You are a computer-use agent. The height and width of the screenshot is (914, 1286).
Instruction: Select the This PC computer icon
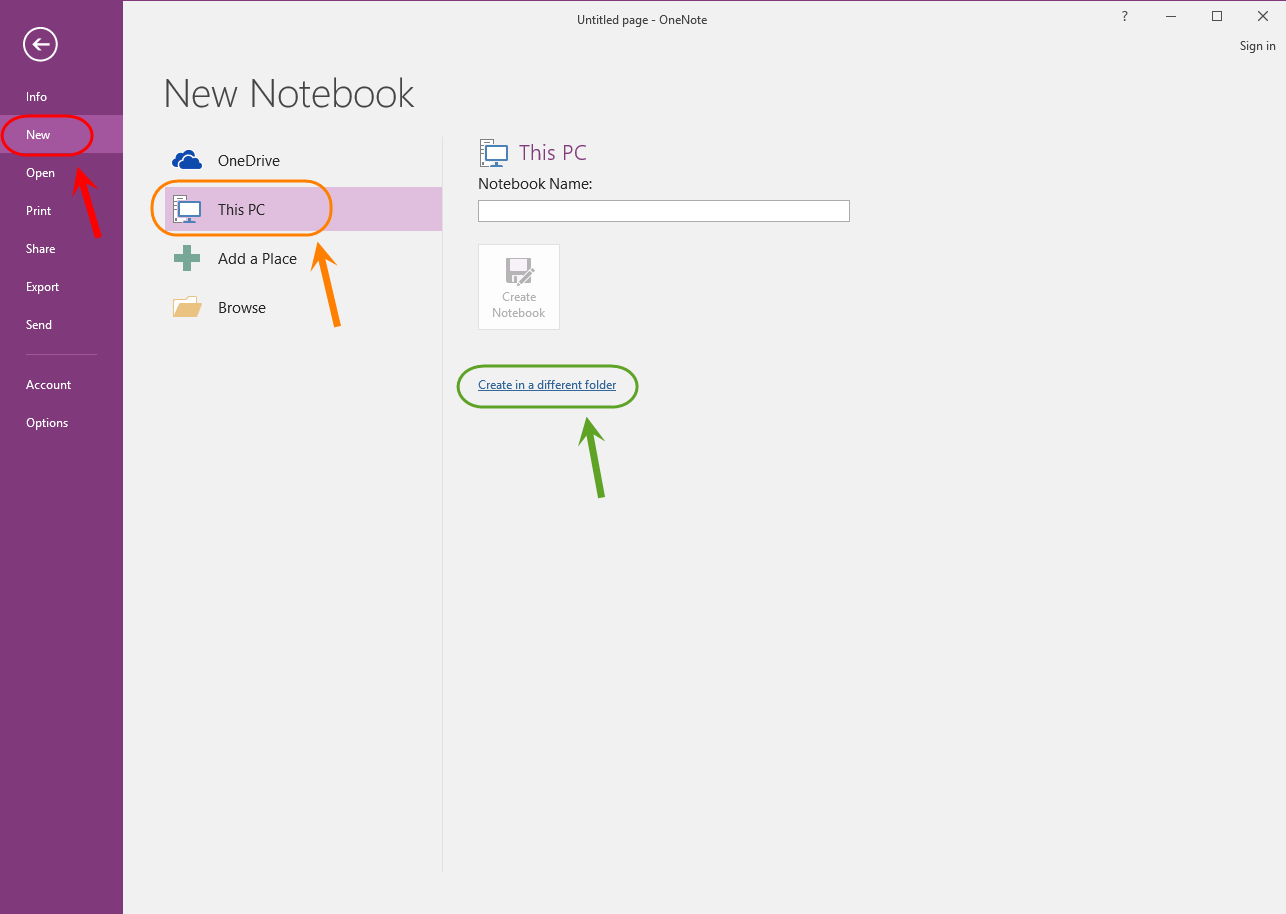187,209
